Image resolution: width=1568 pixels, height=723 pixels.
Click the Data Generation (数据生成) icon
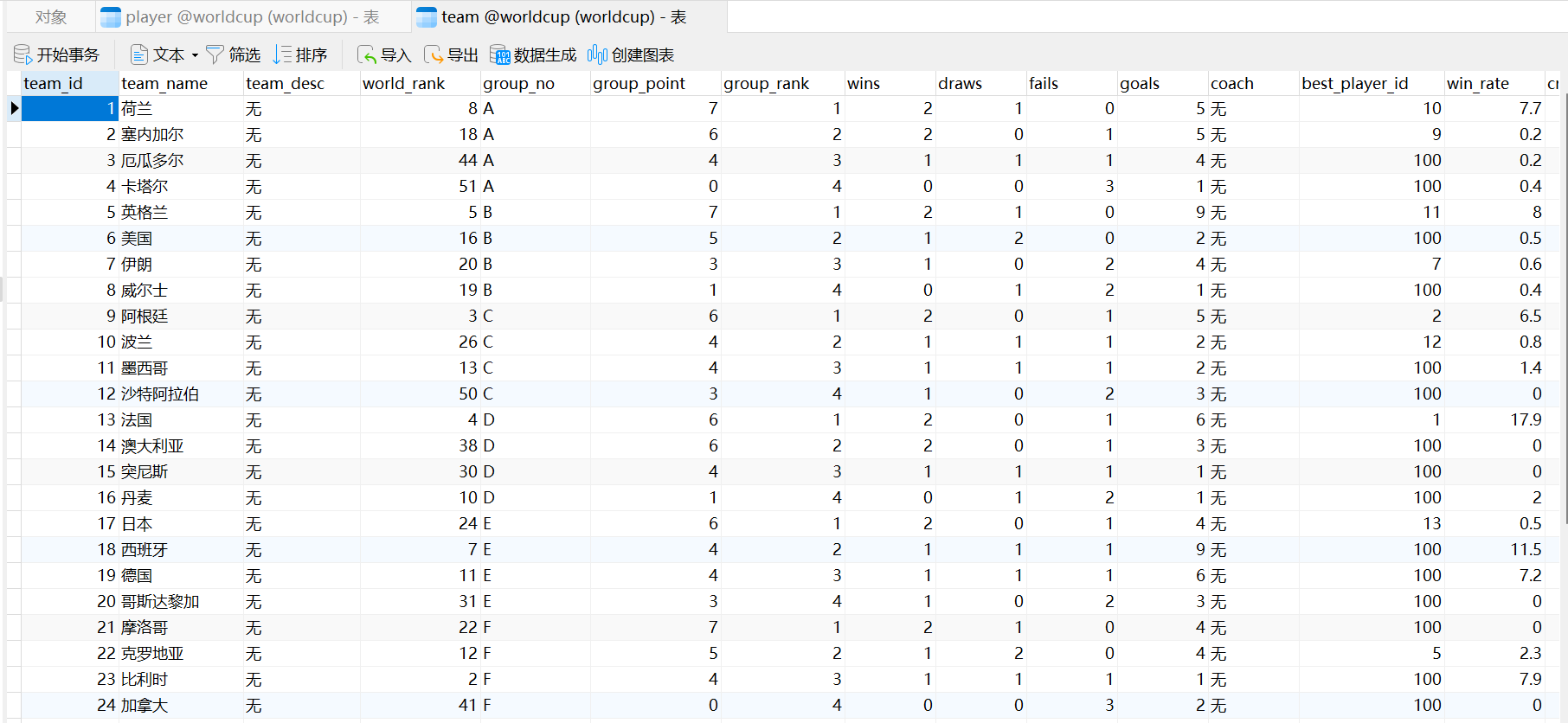[500, 54]
